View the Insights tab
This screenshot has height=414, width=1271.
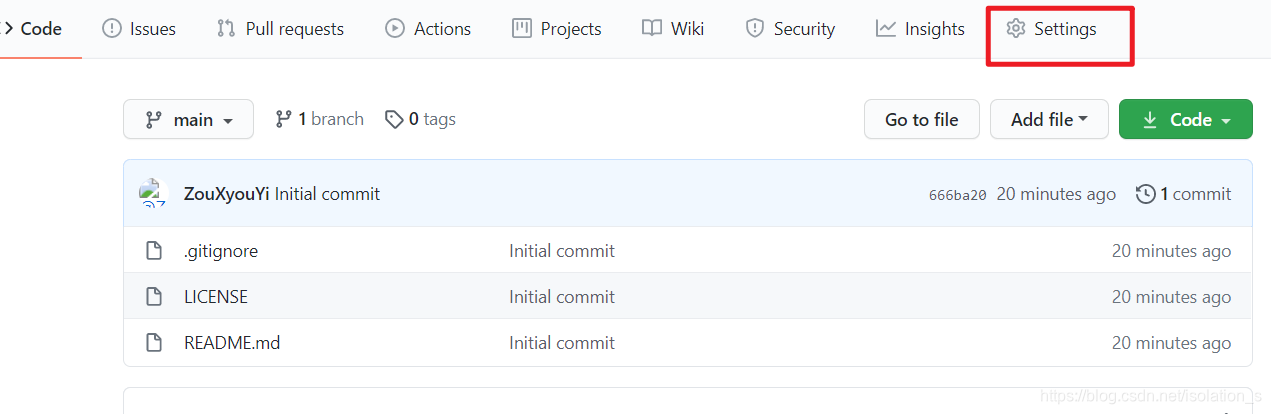pos(920,29)
